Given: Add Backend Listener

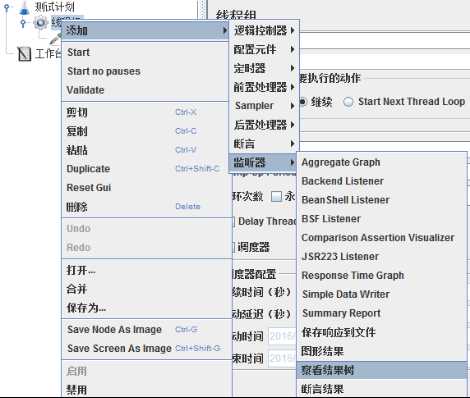Looking at the screenshot, I should 382,181.
